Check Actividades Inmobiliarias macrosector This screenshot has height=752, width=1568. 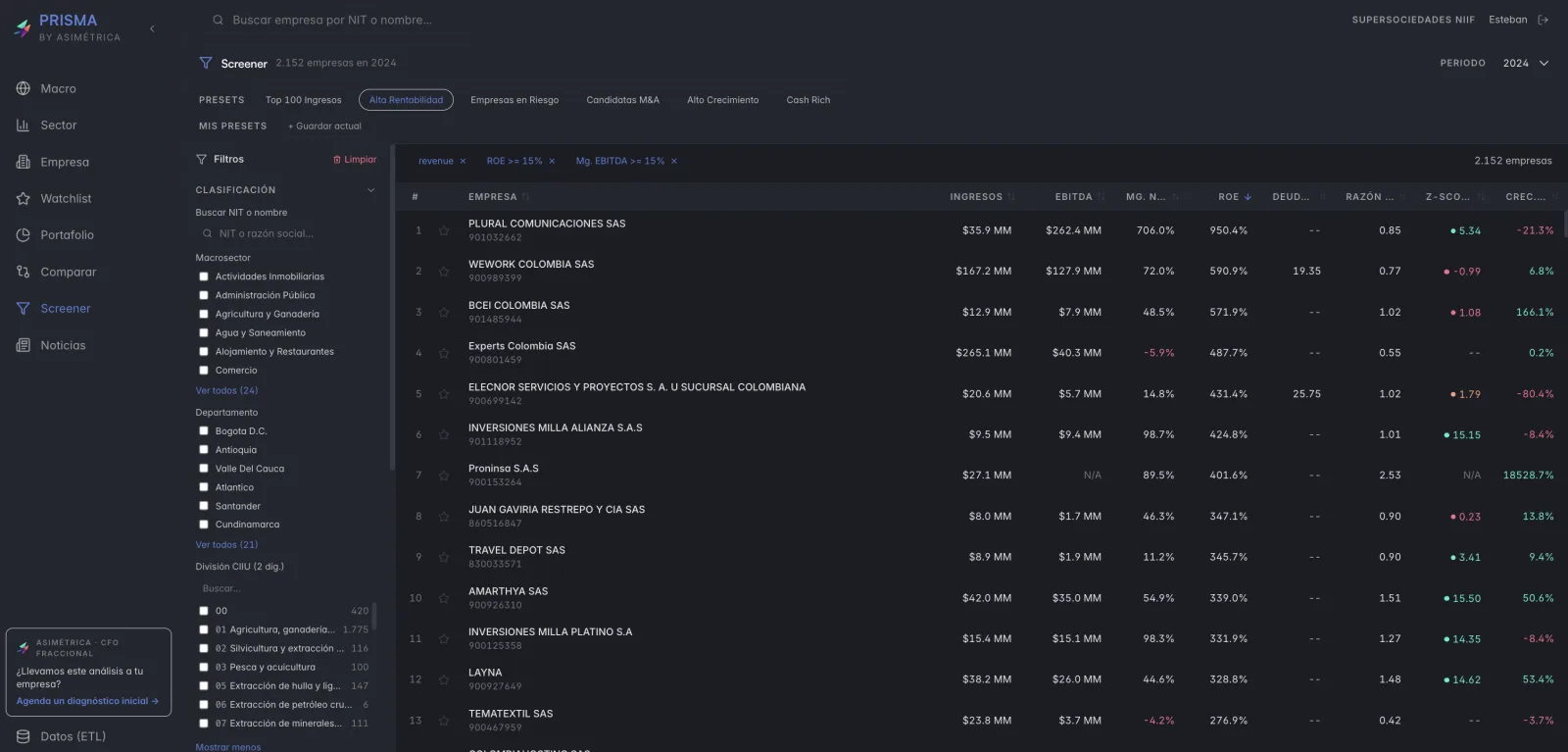click(x=204, y=276)
